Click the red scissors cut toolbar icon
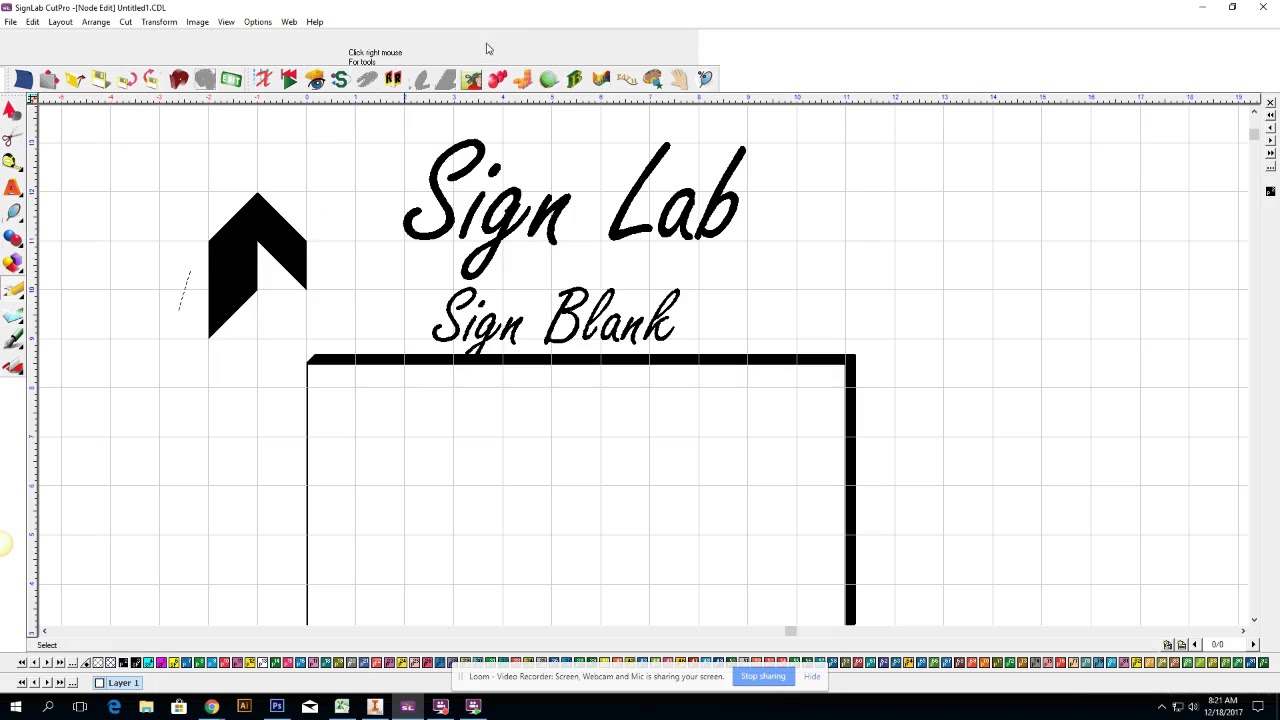This screenshot has height=720, width=1280. click(x=262, y=79)
